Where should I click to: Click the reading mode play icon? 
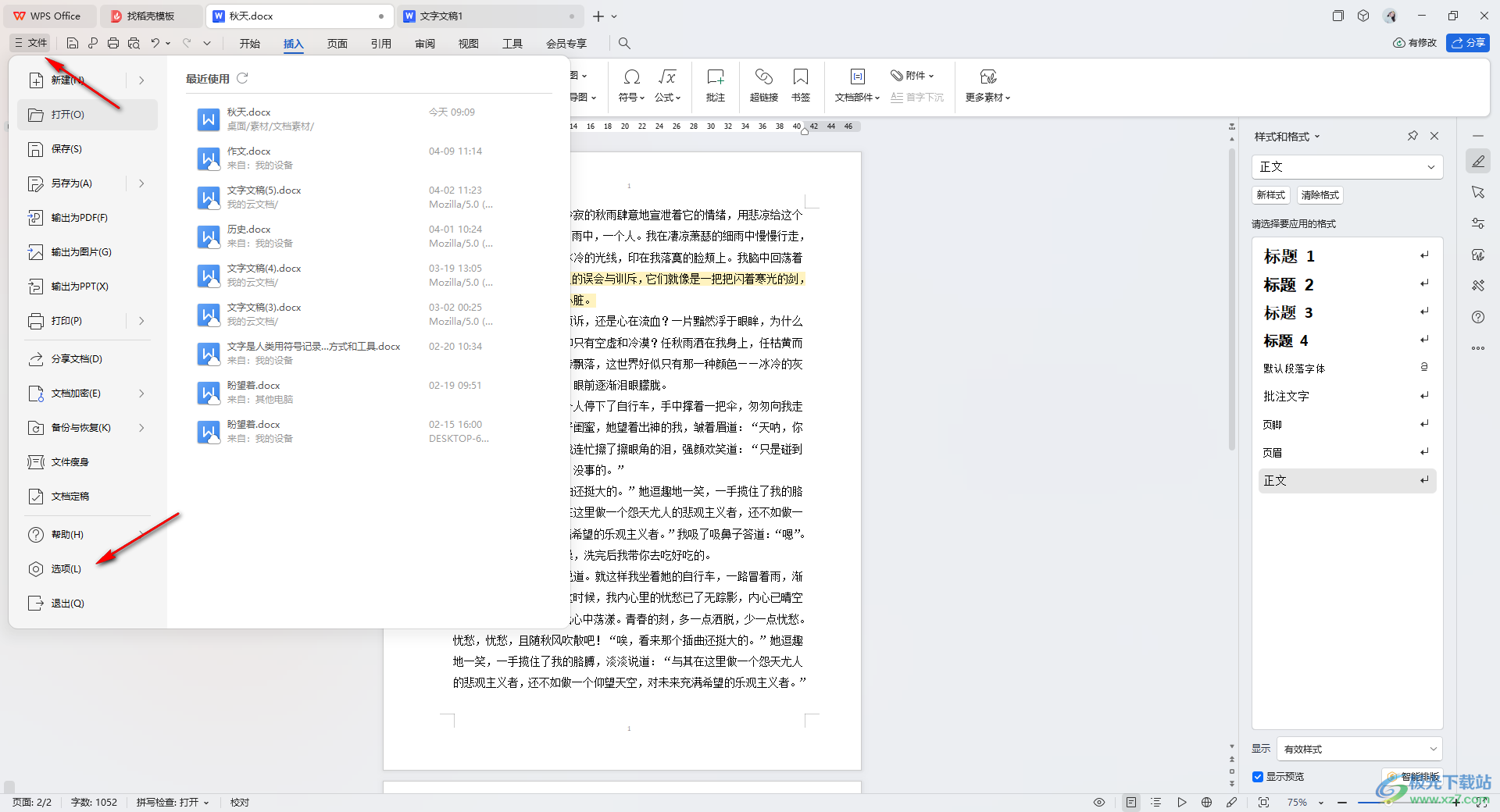pos(1181,802)
